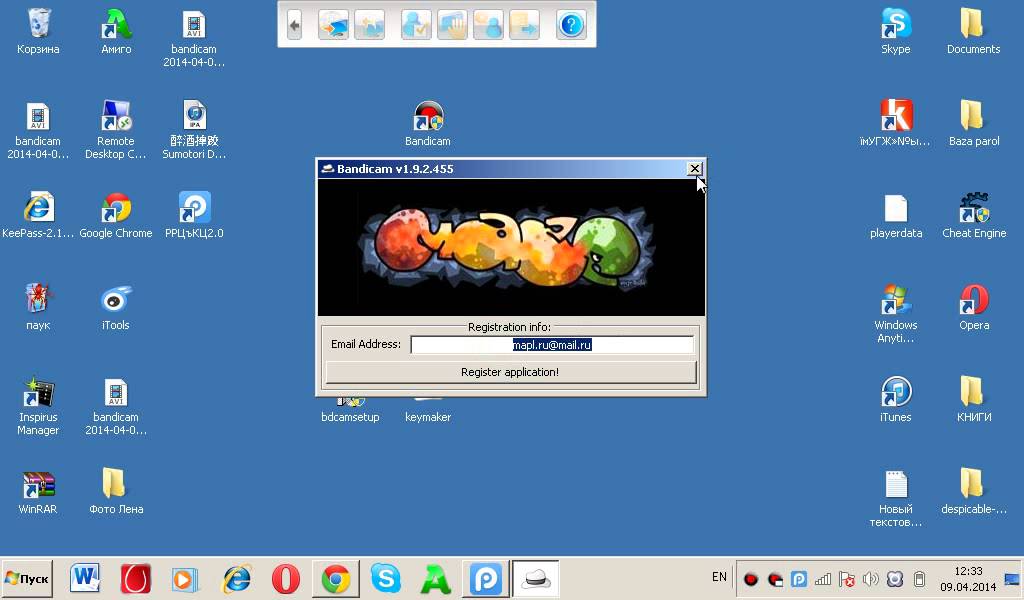The image size is (1024, 600).
Task: Select the Cheat Engine desktop shortcut
Action: (x=974, y=216)
